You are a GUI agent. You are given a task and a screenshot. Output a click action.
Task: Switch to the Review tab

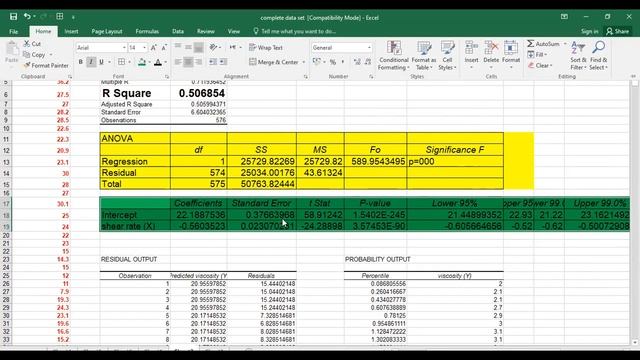(x=206, y=31)
